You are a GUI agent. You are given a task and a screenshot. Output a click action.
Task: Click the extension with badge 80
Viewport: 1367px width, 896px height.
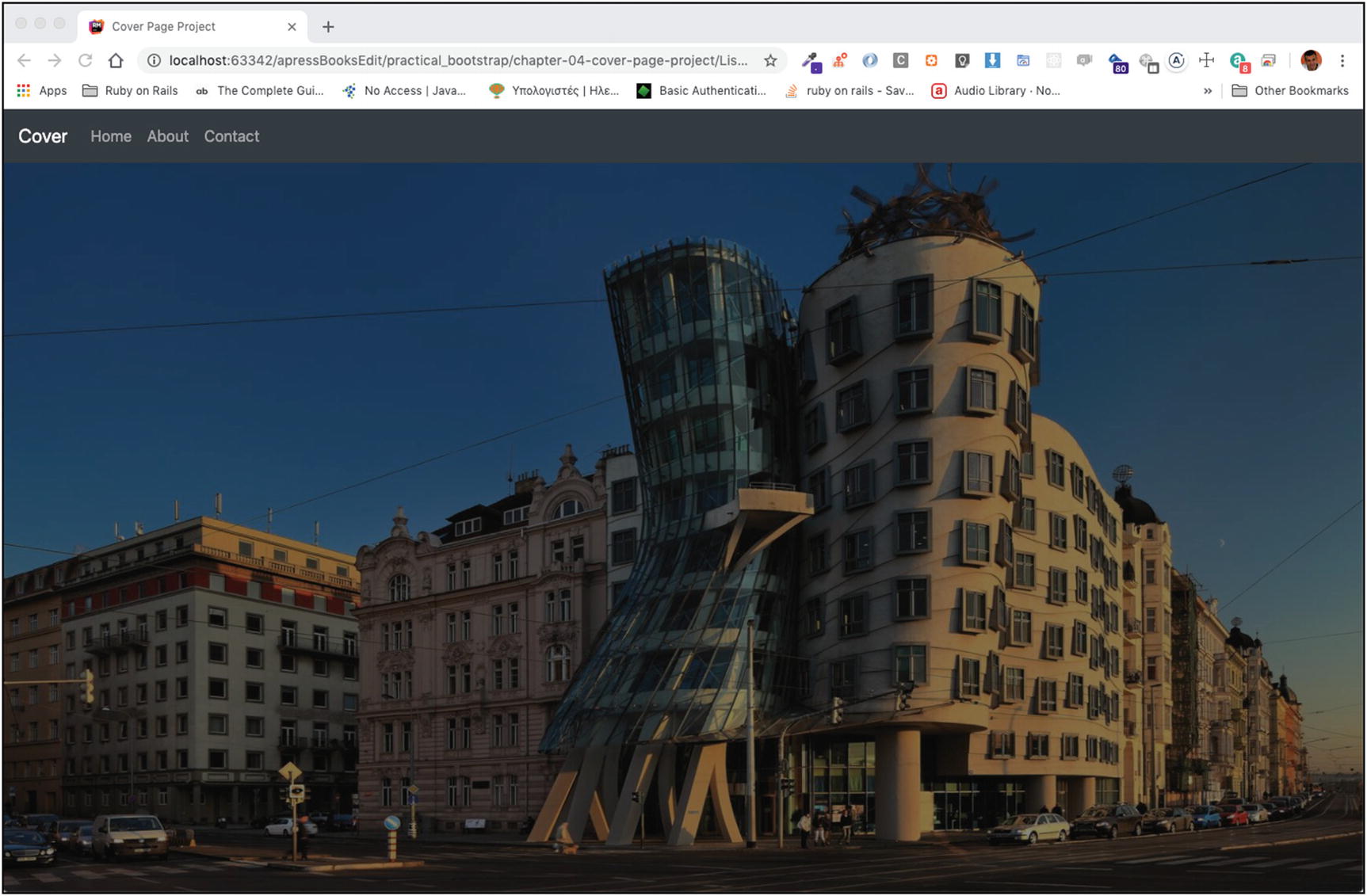(1117, 63)
